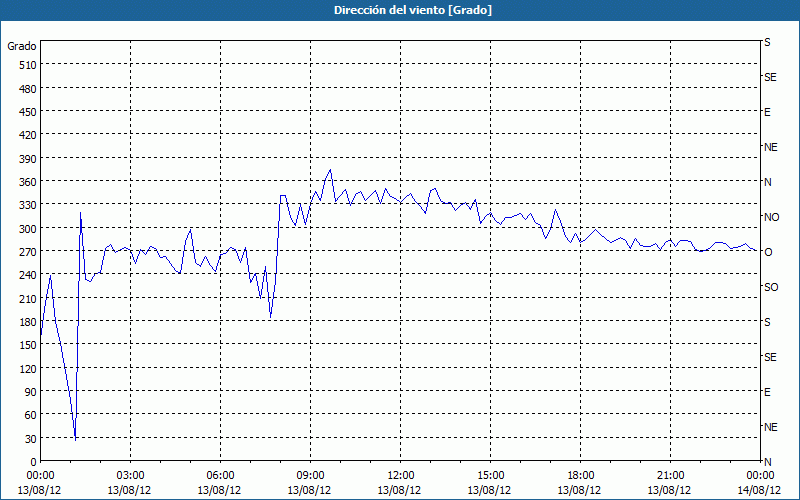Click the 0 label on the degree axis
Image resolution: width=800 pixels, height=500 pixels.
click(34, 462)
